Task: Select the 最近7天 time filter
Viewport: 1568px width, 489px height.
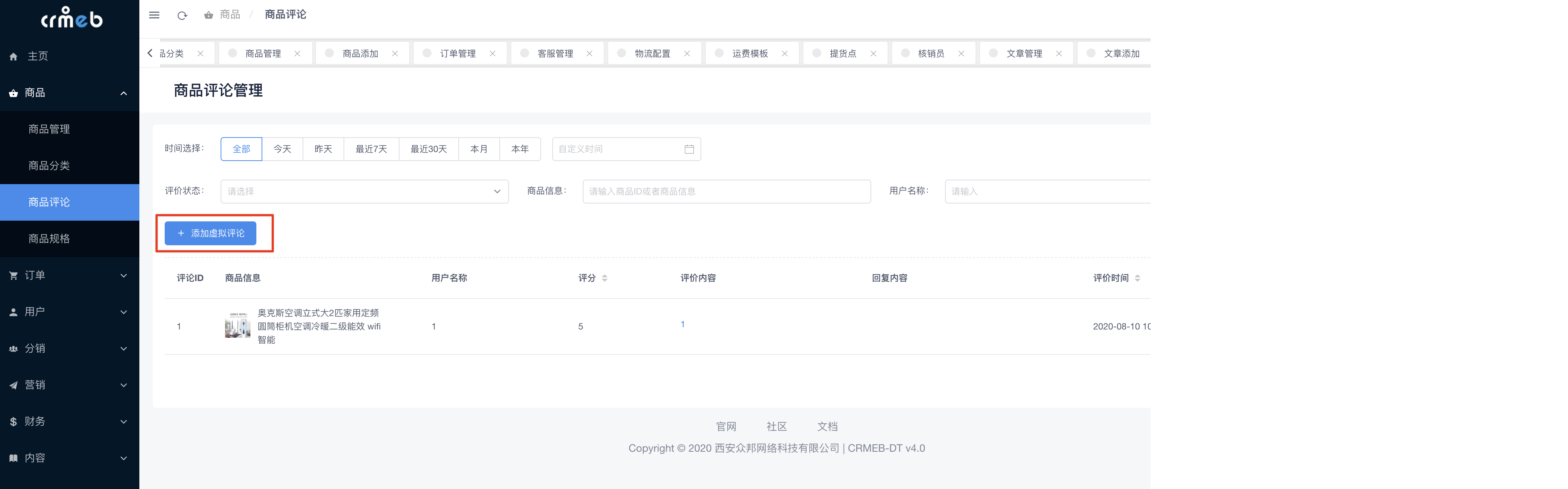Action: (371, 149)
